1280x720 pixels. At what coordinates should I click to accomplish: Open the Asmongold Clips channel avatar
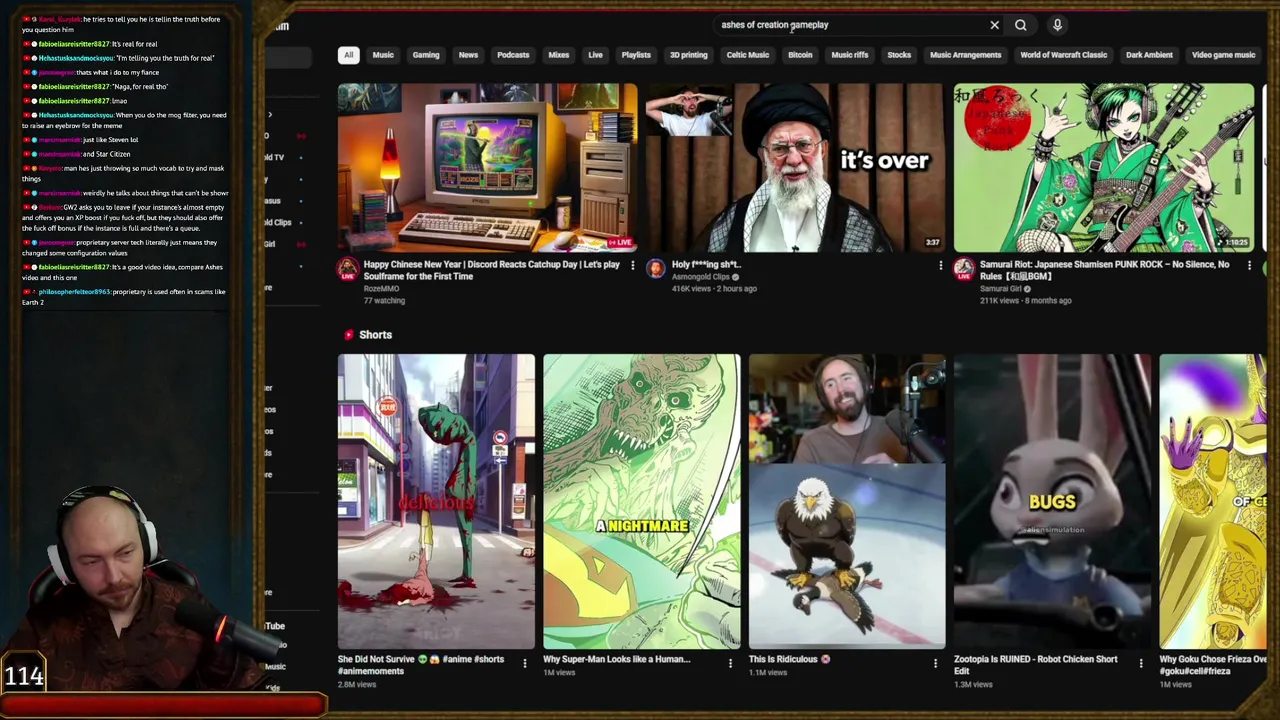[x=655, y=267]
